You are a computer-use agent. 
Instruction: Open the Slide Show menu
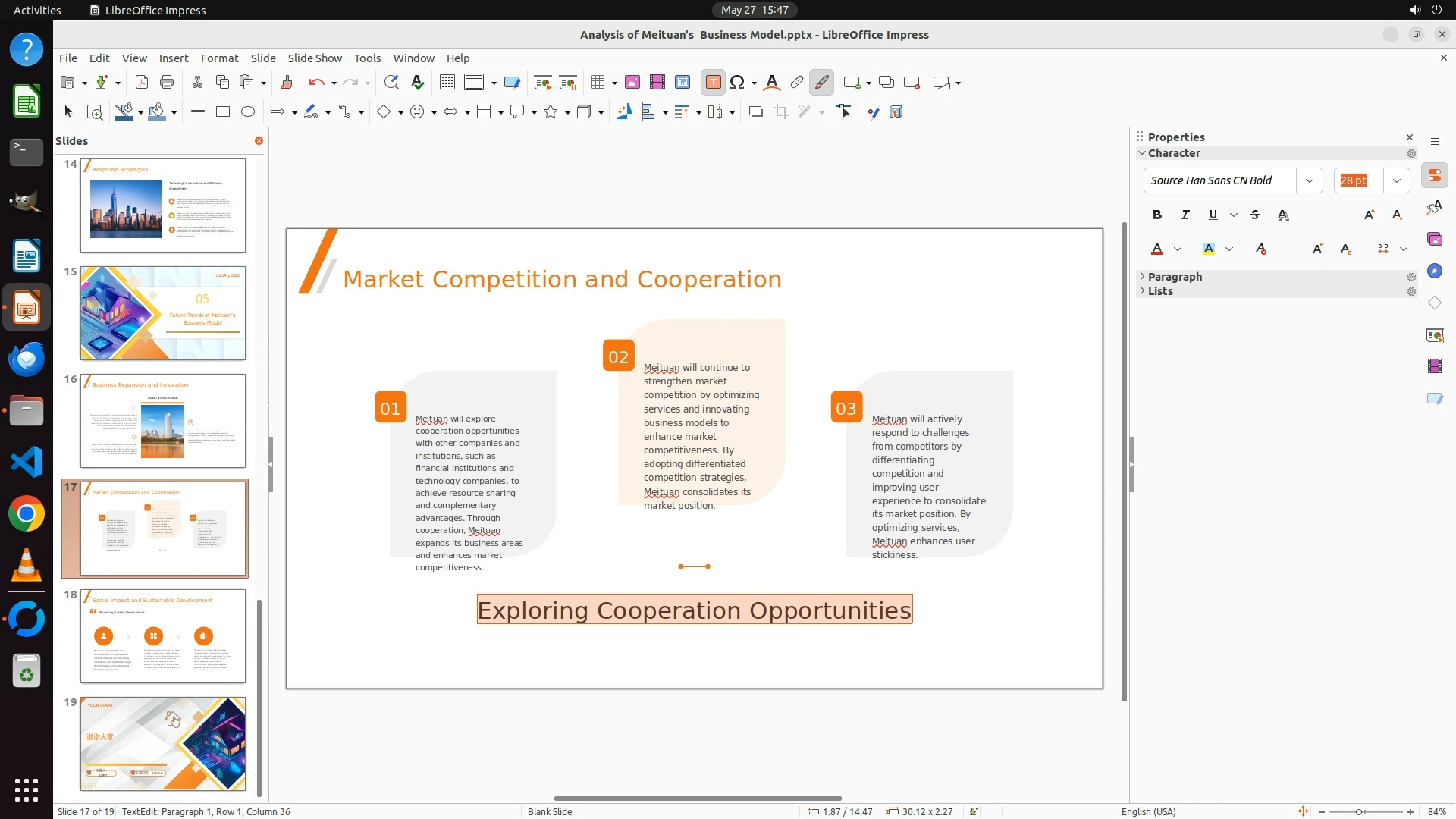pos(315,58)
